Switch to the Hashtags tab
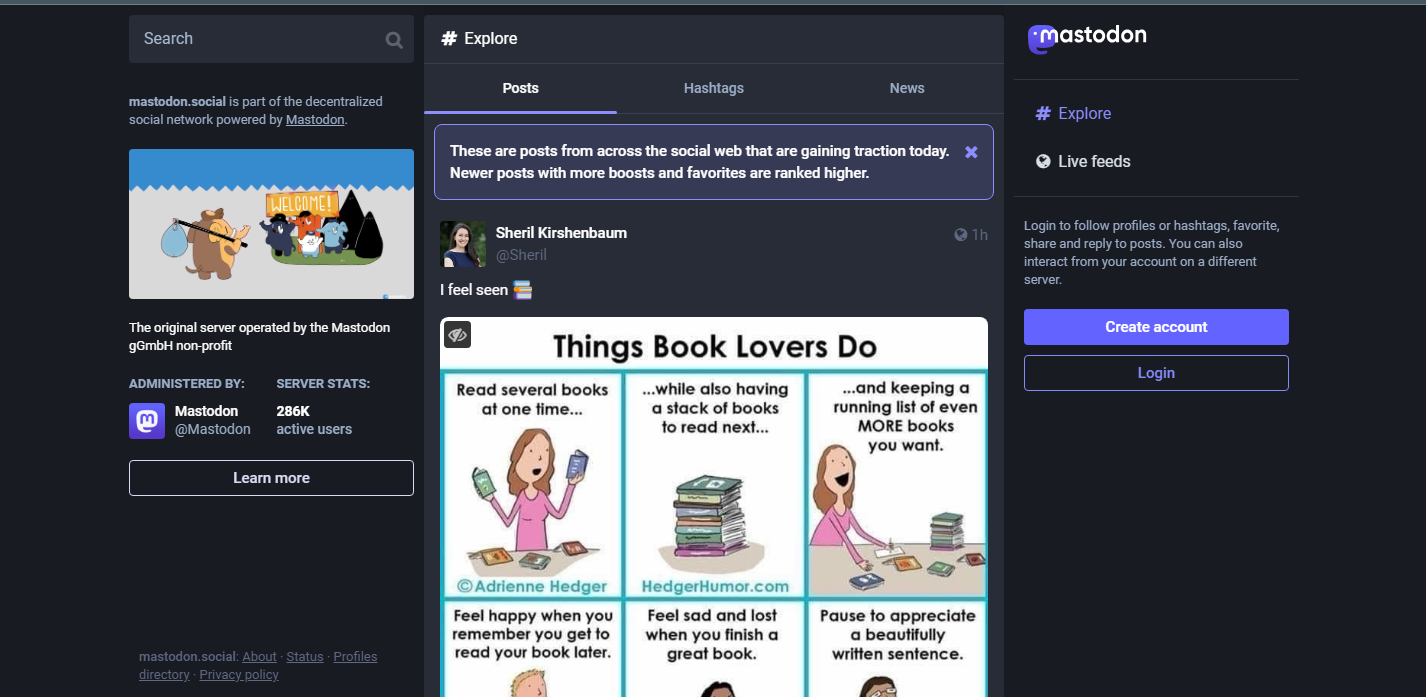 tap(714, 88)
